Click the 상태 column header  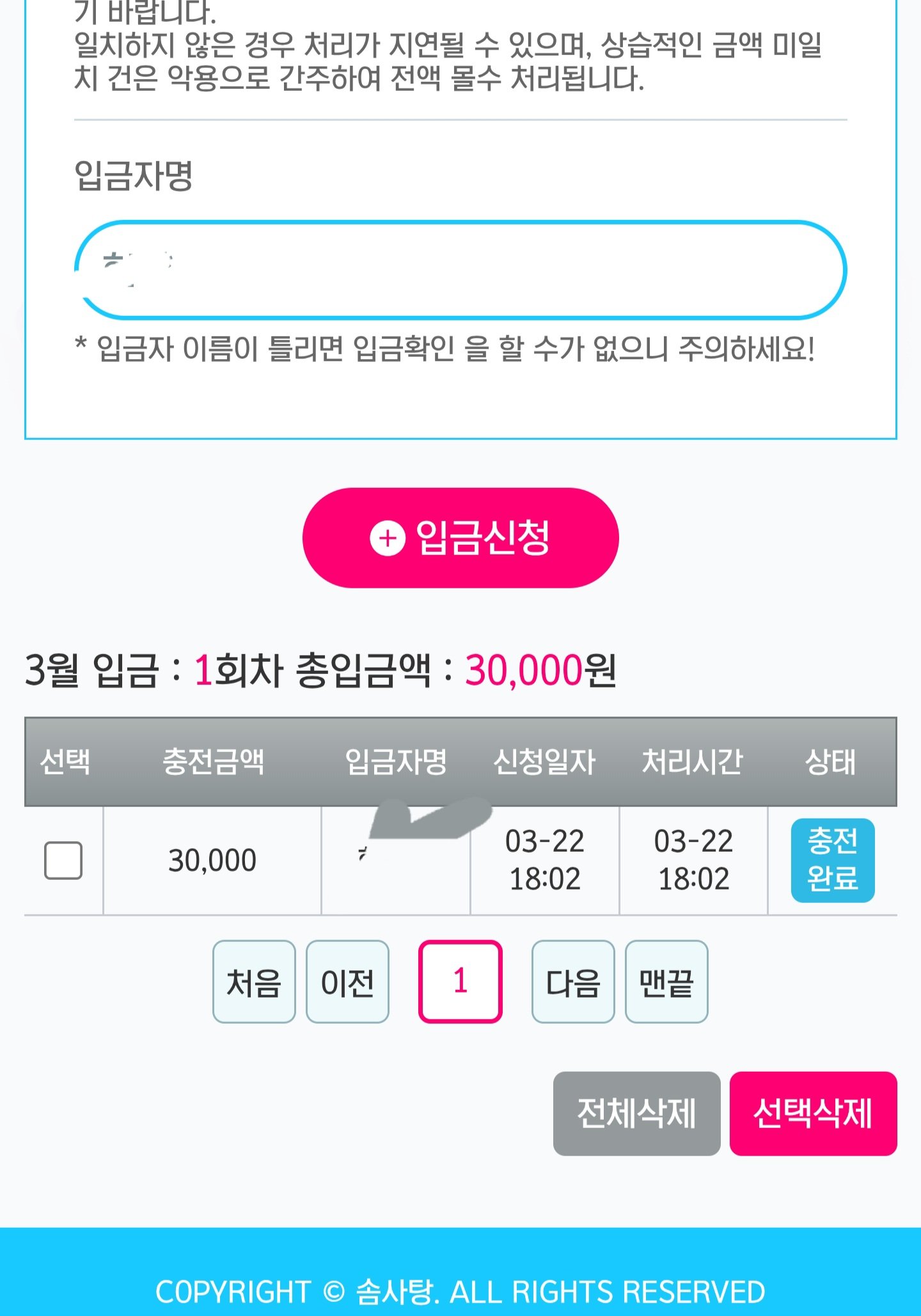831,762
